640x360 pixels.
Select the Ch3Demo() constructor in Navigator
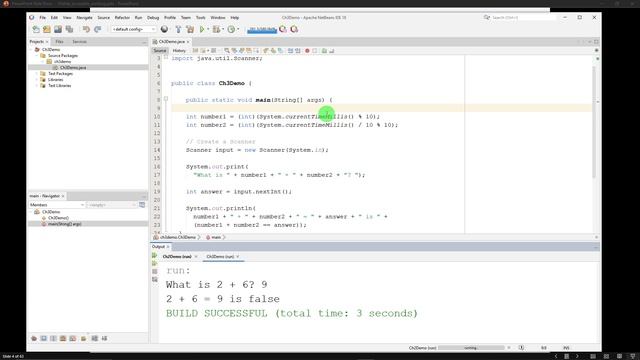58,218
